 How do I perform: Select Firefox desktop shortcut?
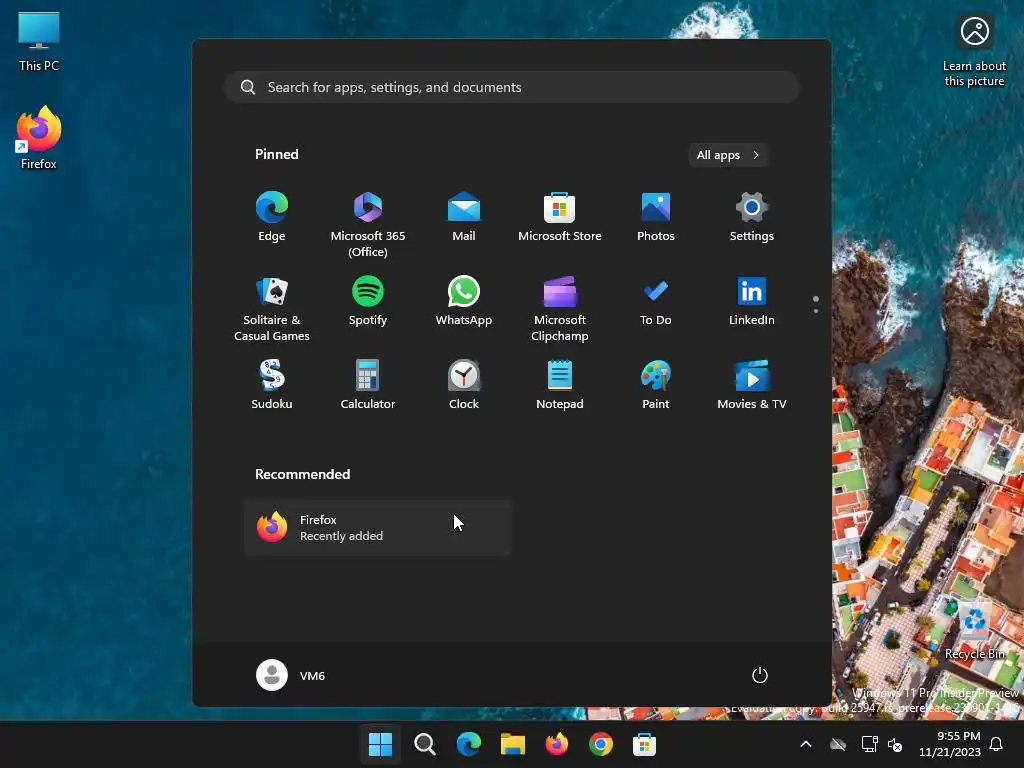coord(39,138)
